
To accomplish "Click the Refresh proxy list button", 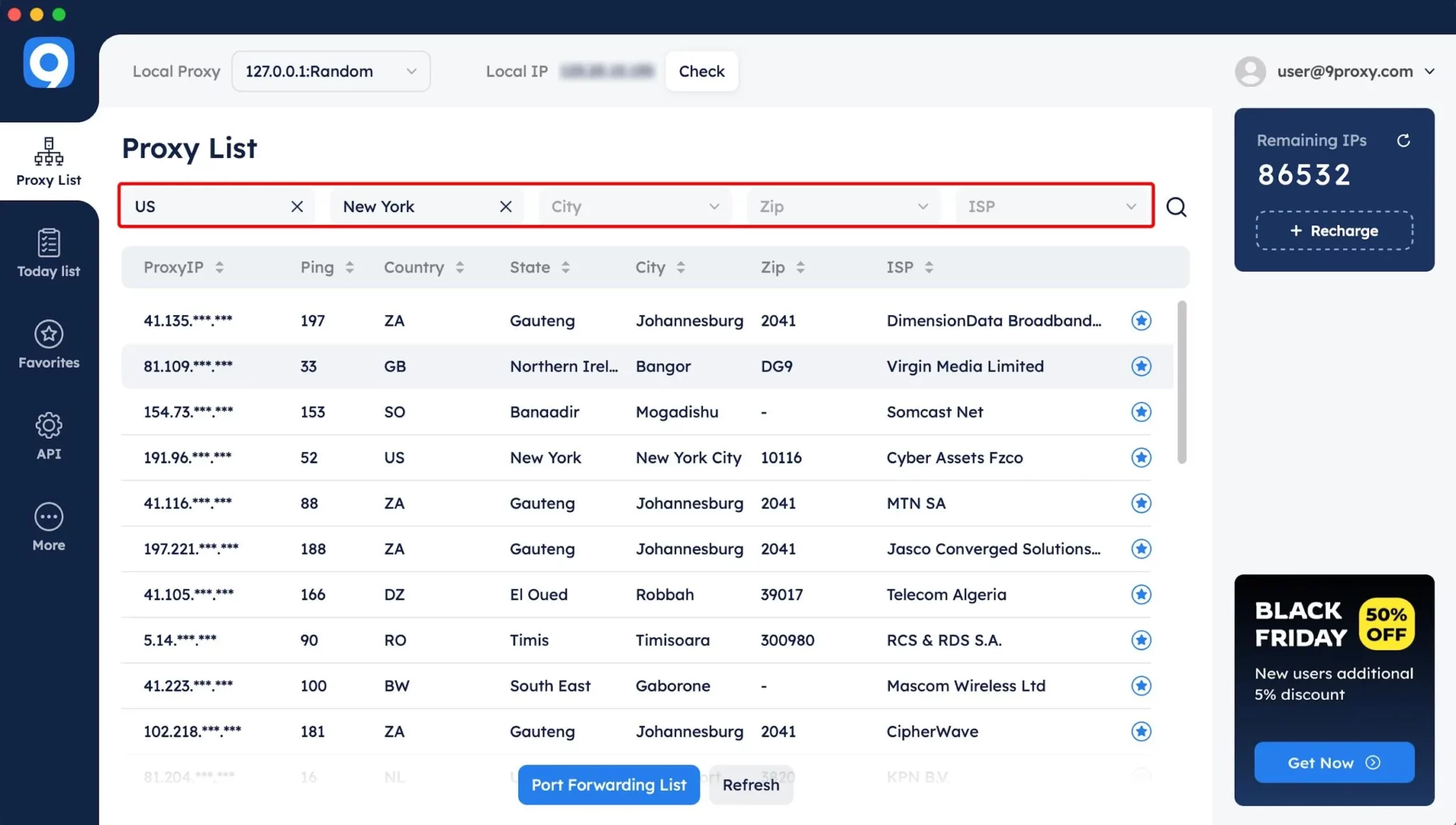I will point(751,784).
